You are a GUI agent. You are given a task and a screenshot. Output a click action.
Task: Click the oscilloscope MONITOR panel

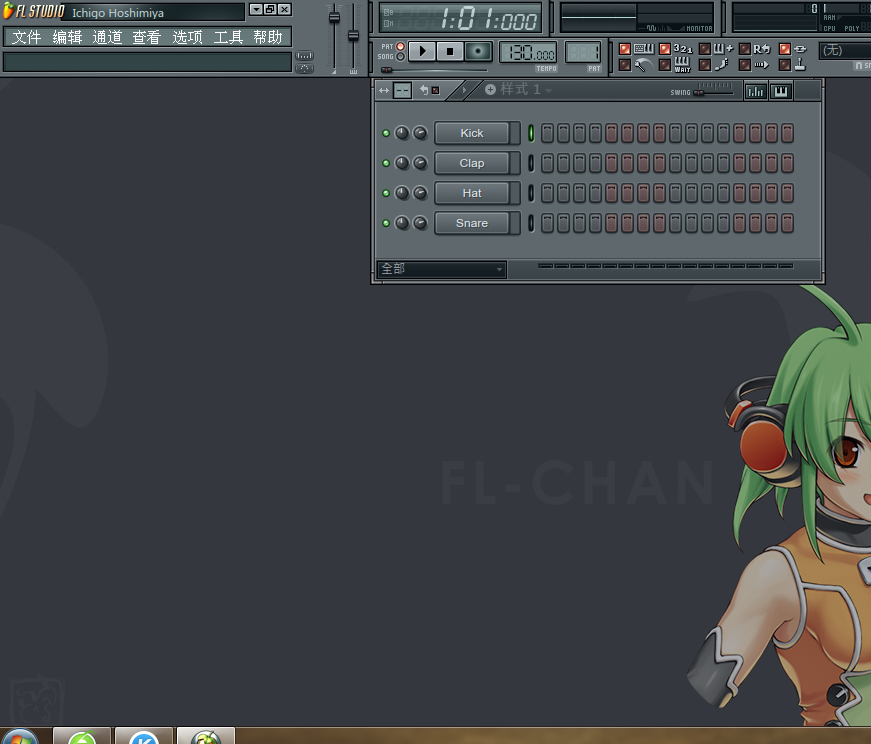tap(637, 17)
